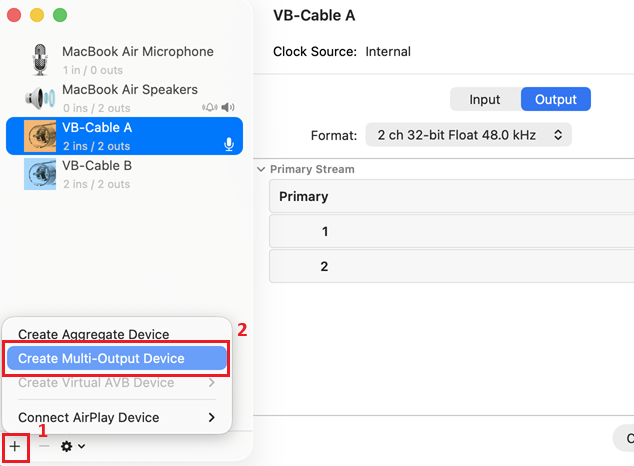Click the MacBook Air Microphone icon
This screenshot has width=634, height=466.
[40, 60]
